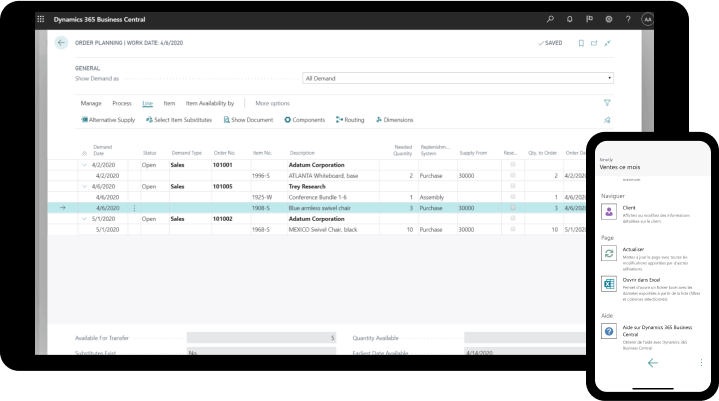Click the filter funnel icon
The height and width of the screenshot is (401, 719).
pos(607,103)
